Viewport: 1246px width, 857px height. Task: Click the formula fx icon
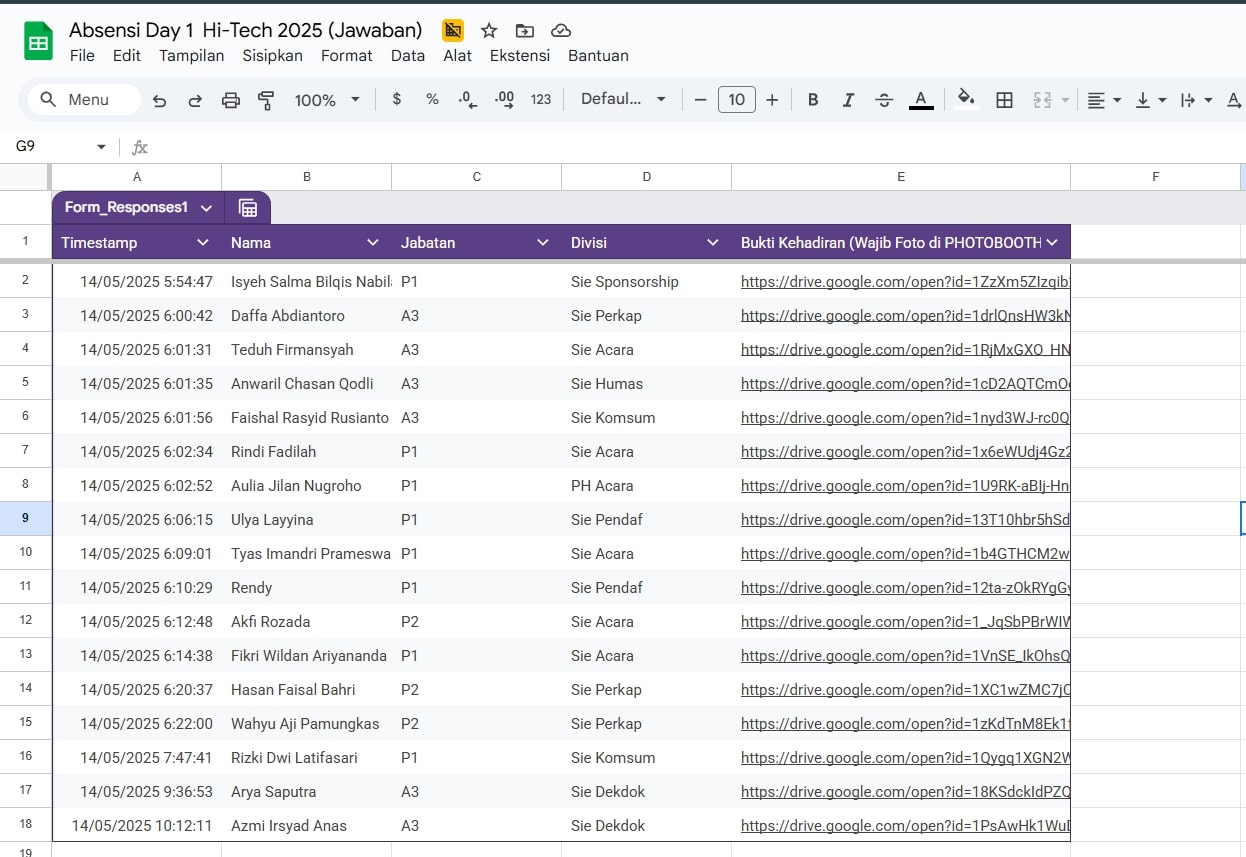coord(140,147)
